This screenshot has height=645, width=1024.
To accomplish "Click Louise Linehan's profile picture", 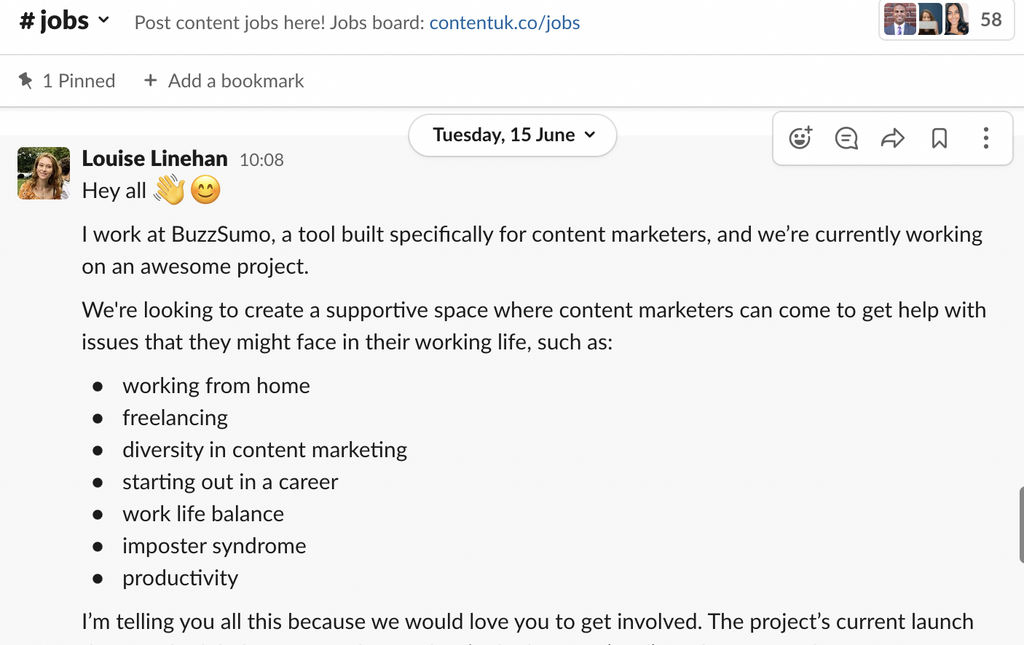I will 44,173.
